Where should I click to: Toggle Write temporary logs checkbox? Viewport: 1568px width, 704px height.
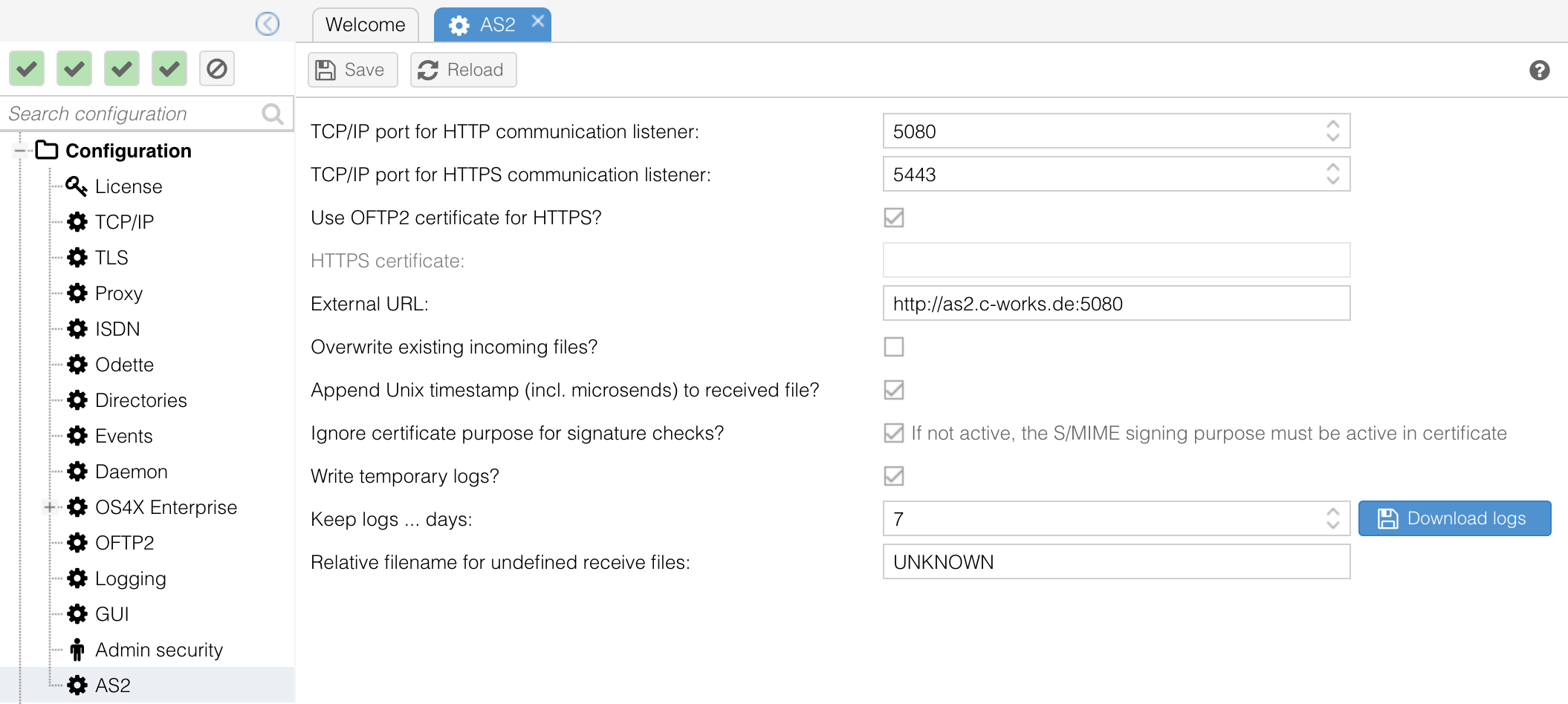tap(894, 476)
